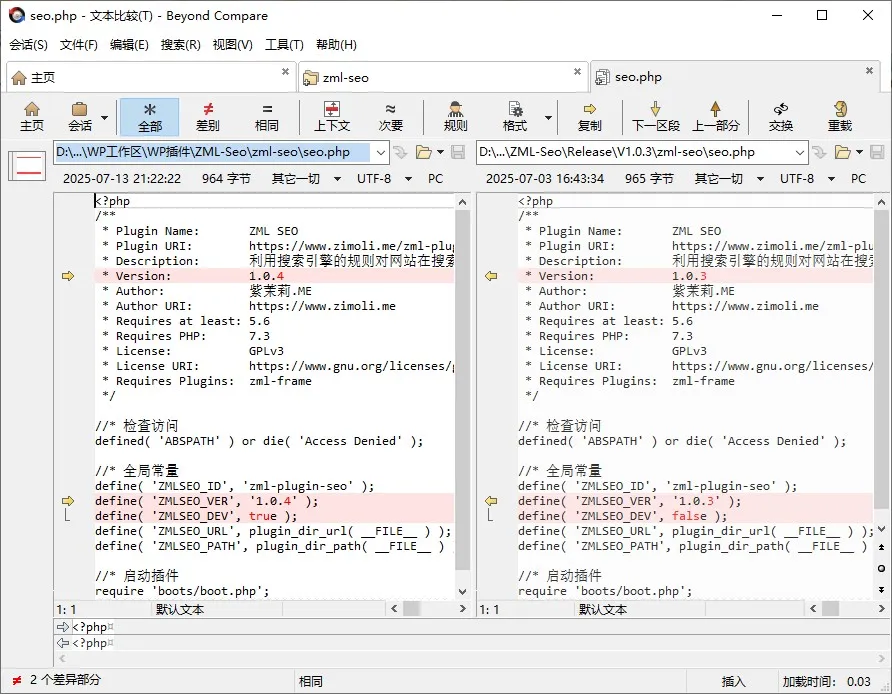Open the Help (帮助) menu

(336, 44)
